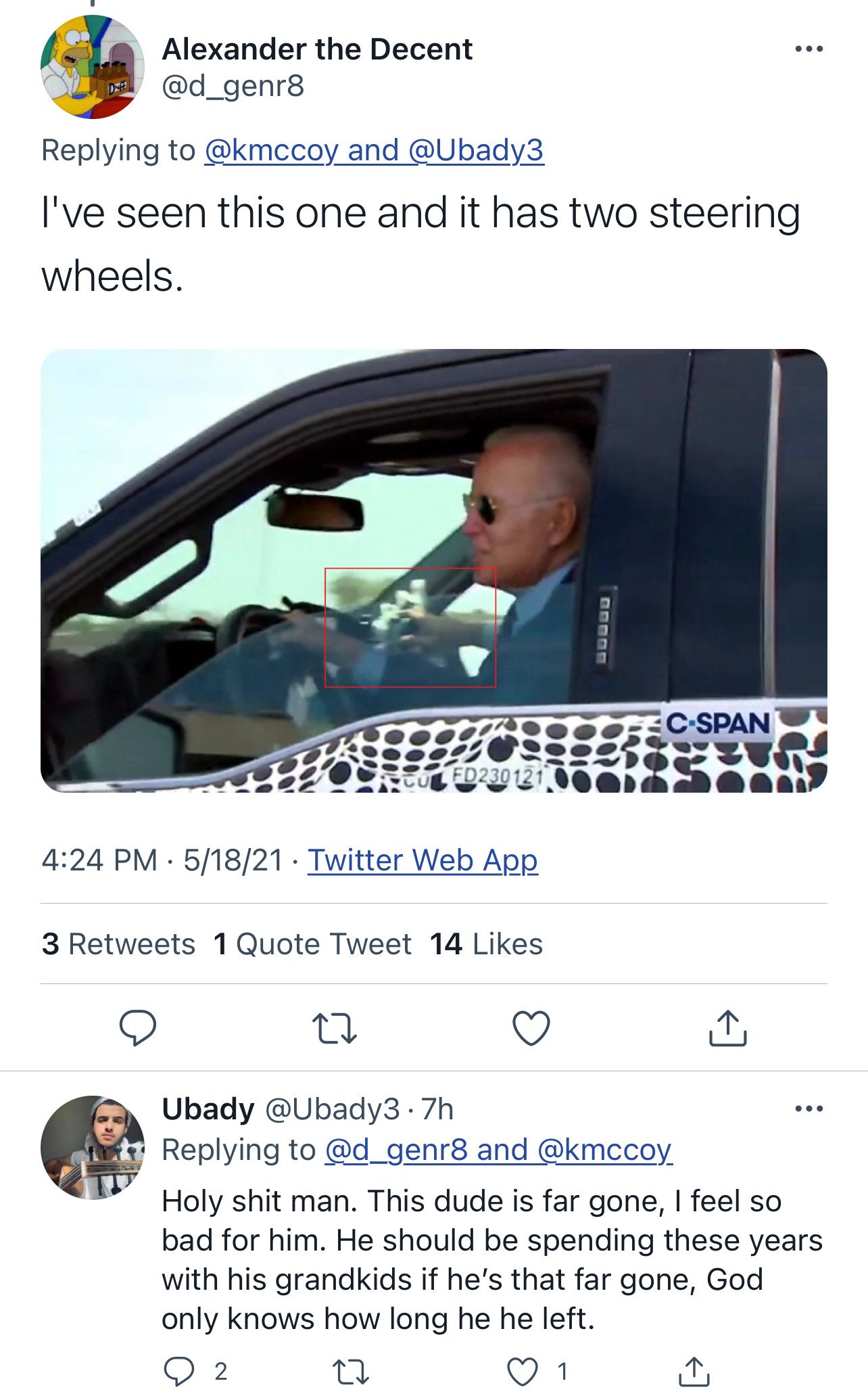Retweet Ubady's reply
Screen dimensions: 868x1398
[x=352, y=1371]
